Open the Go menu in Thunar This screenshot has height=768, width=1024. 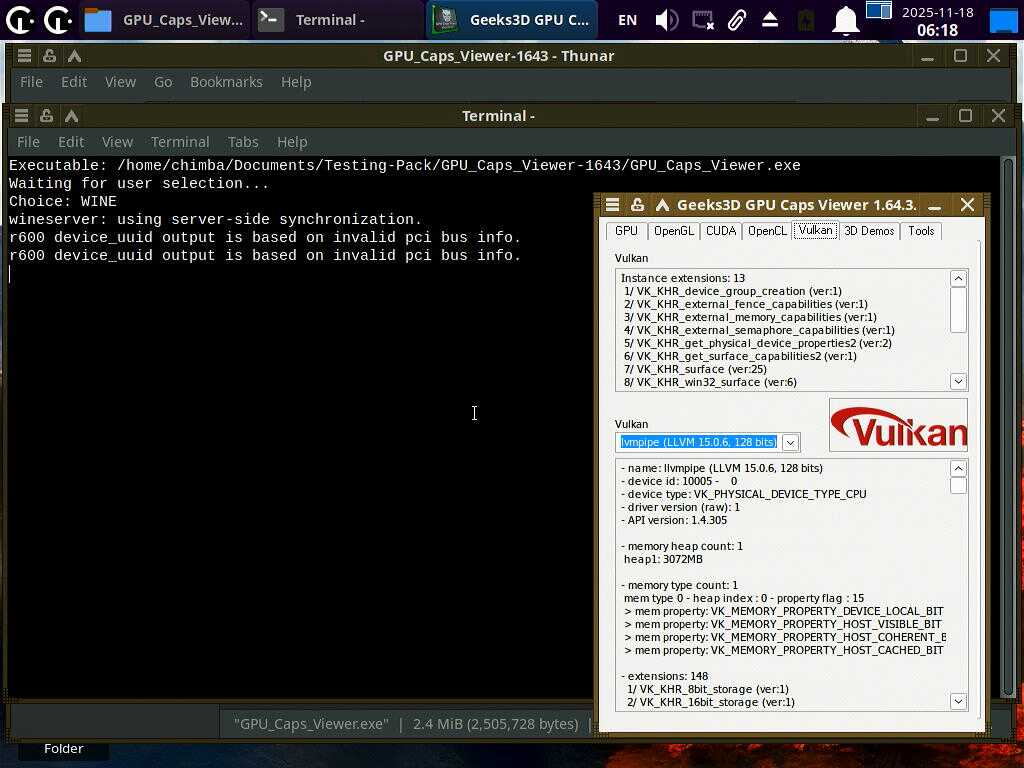163,82
